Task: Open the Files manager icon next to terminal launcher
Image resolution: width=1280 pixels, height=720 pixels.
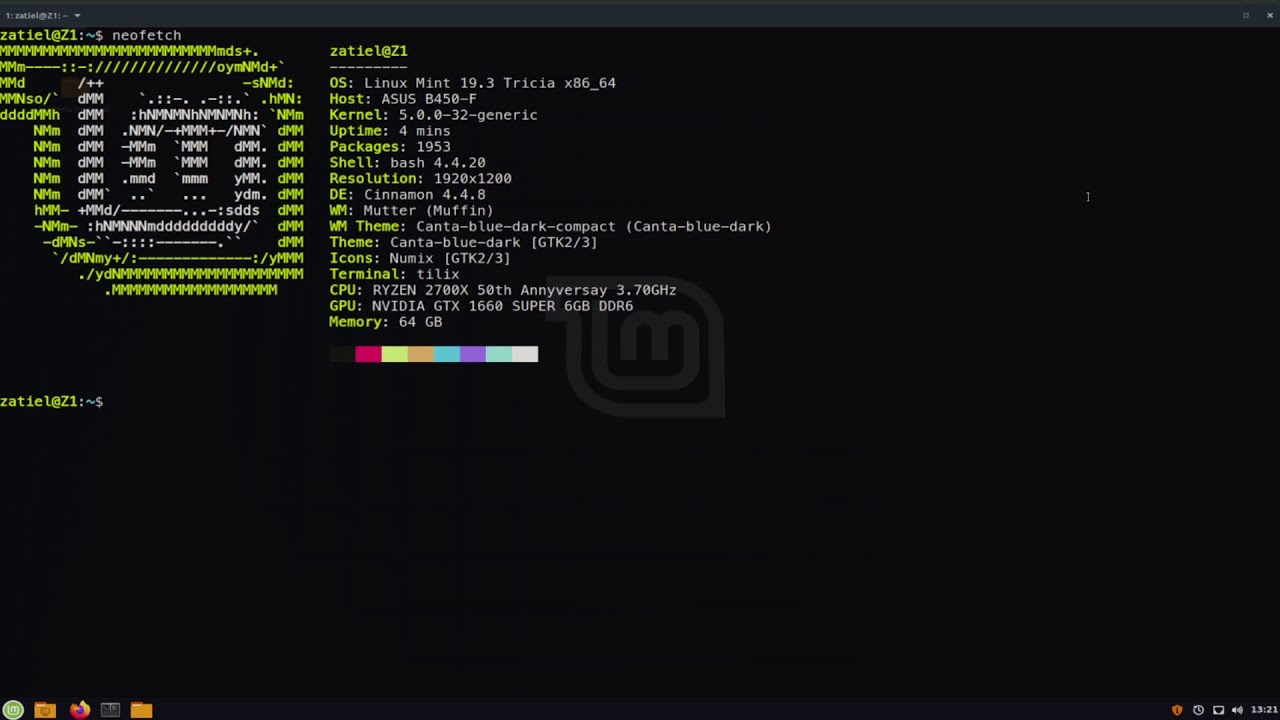Action: (141, 710)
